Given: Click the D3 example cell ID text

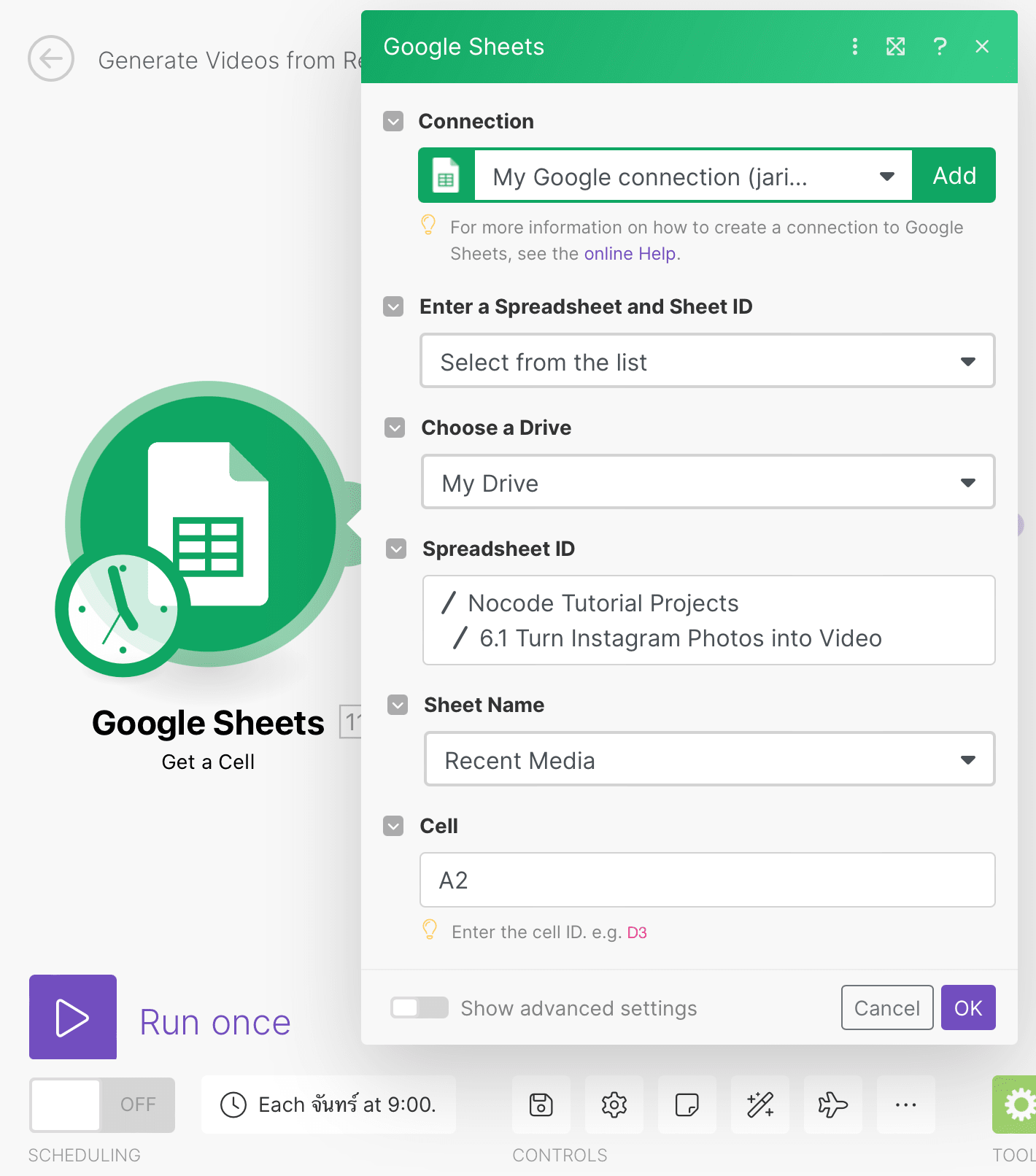Looking at the screenshot, I should 637,932.
